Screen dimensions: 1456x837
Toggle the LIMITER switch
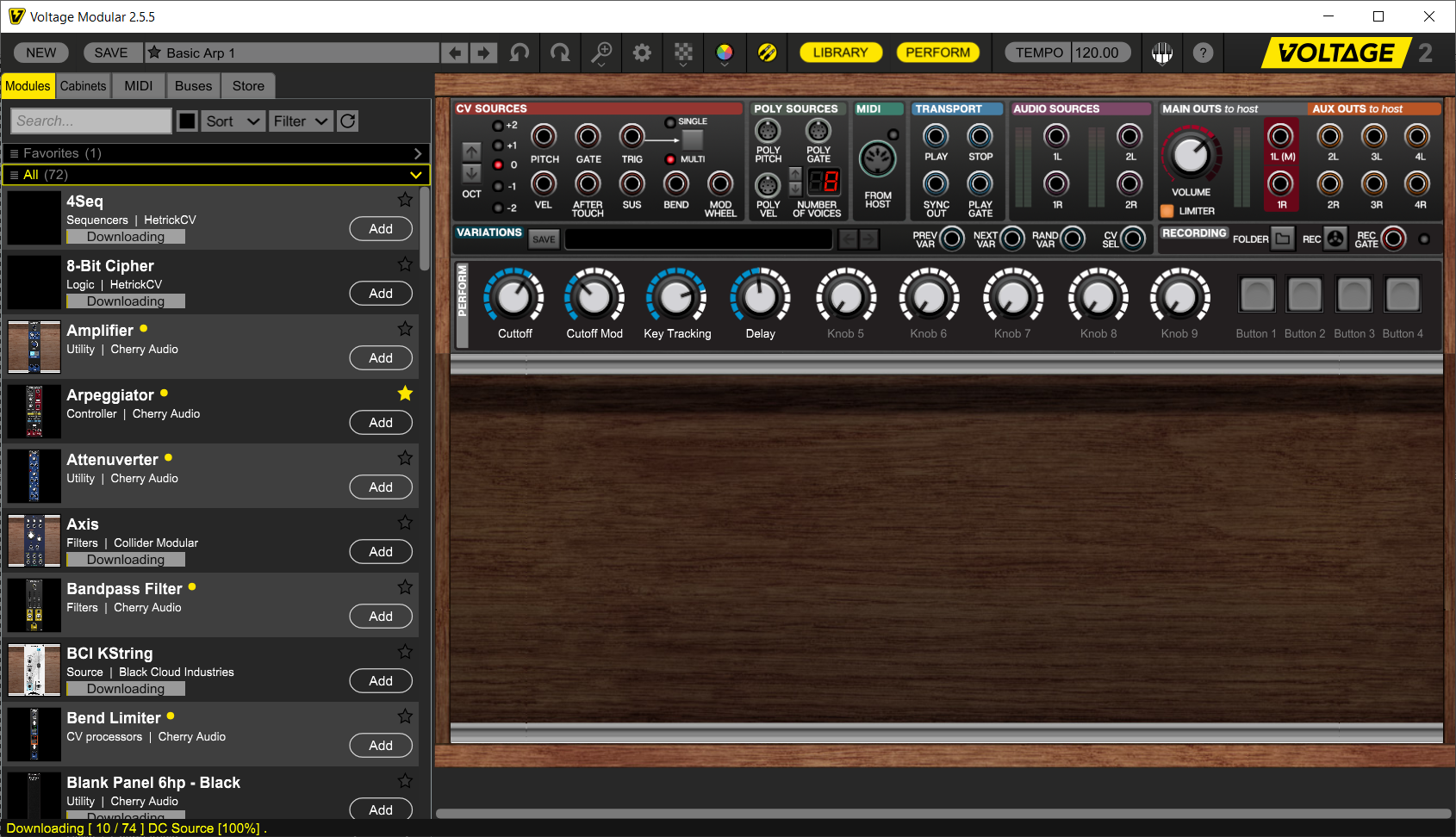point(1167,211)
